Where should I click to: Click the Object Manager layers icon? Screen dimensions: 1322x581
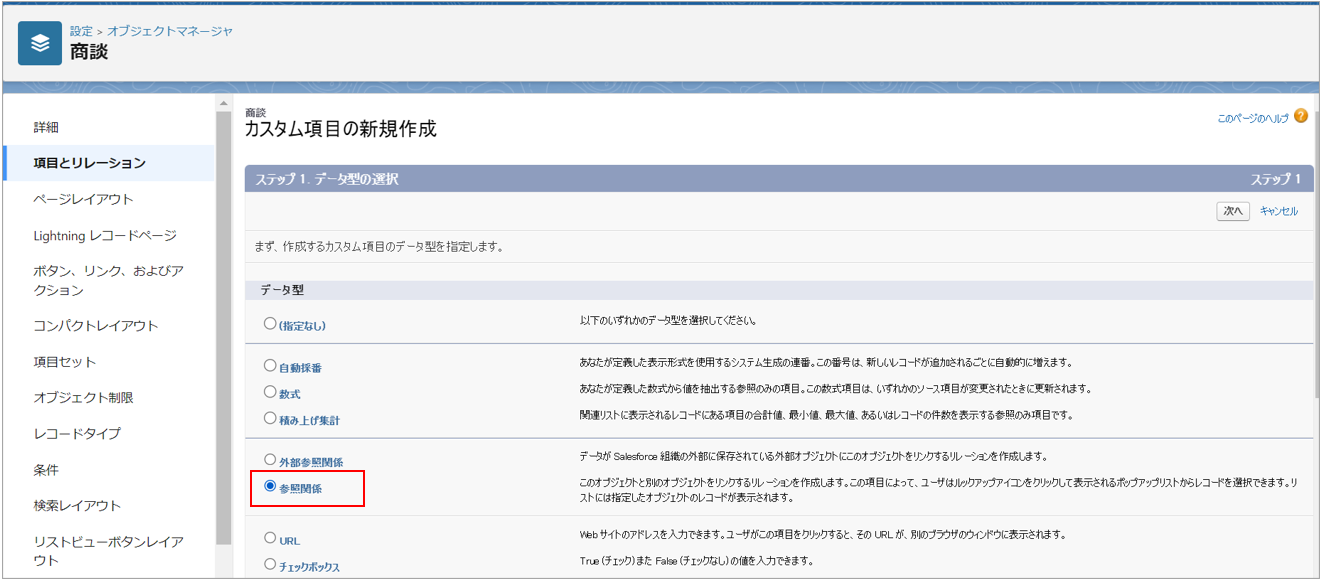(x=40, y=43)
